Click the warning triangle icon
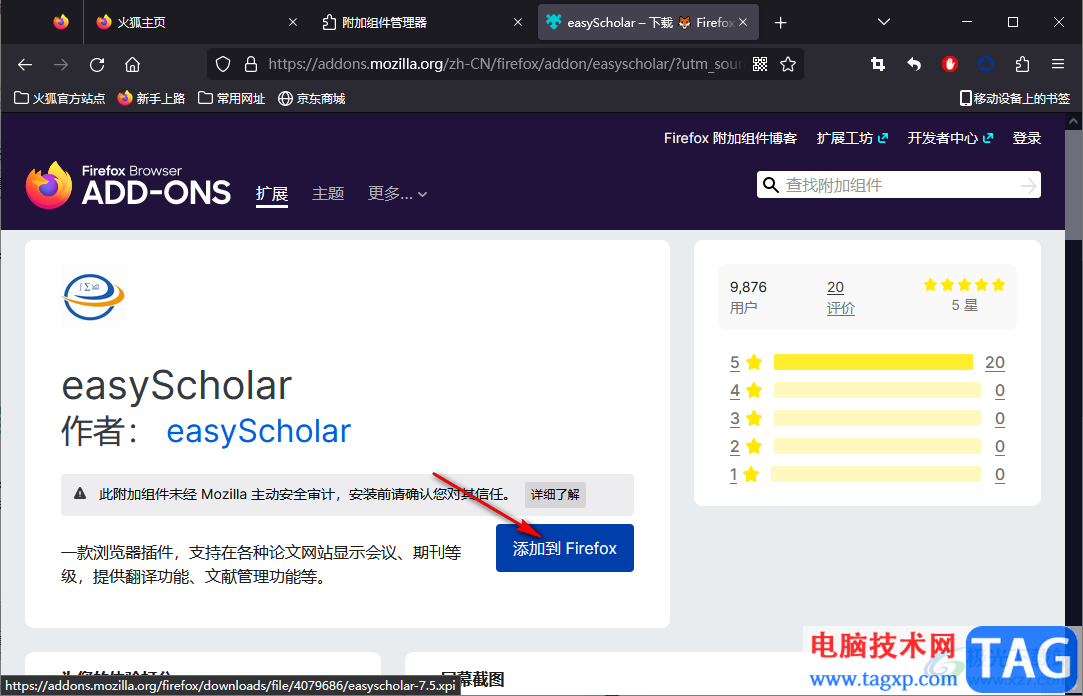 (x=80, y=493)
